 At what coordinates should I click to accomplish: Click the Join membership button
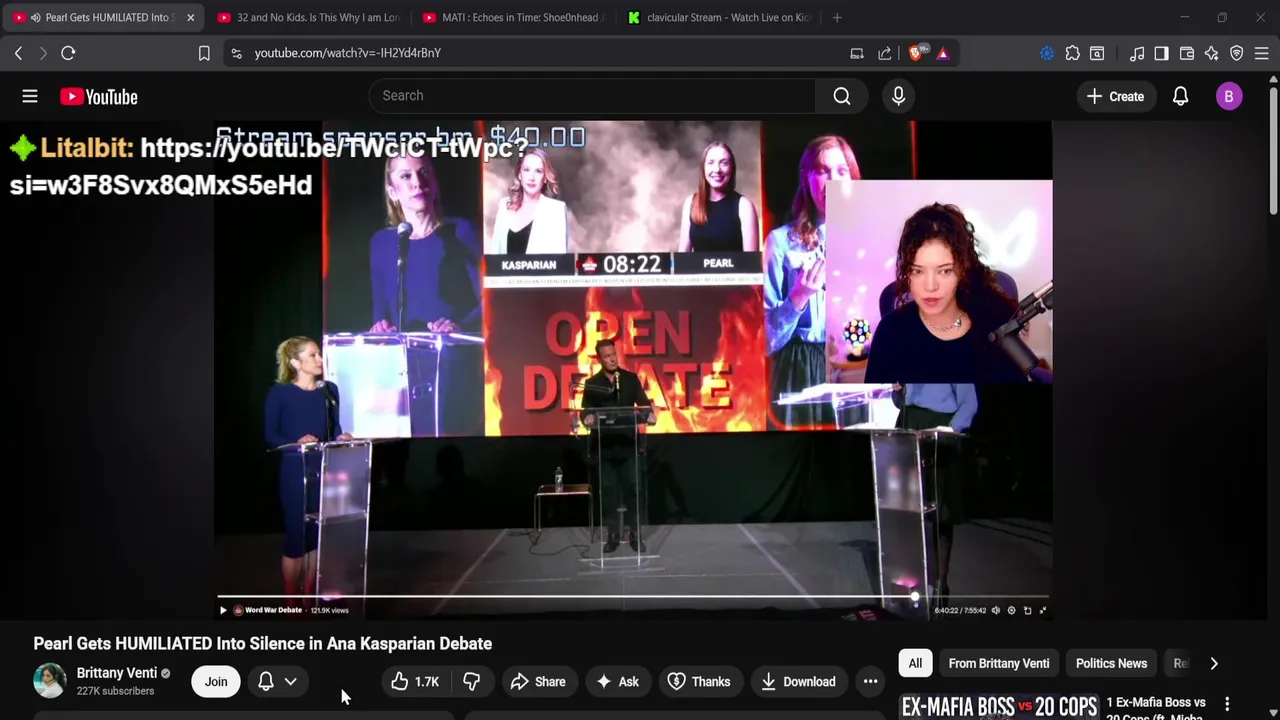pos(216,682)
